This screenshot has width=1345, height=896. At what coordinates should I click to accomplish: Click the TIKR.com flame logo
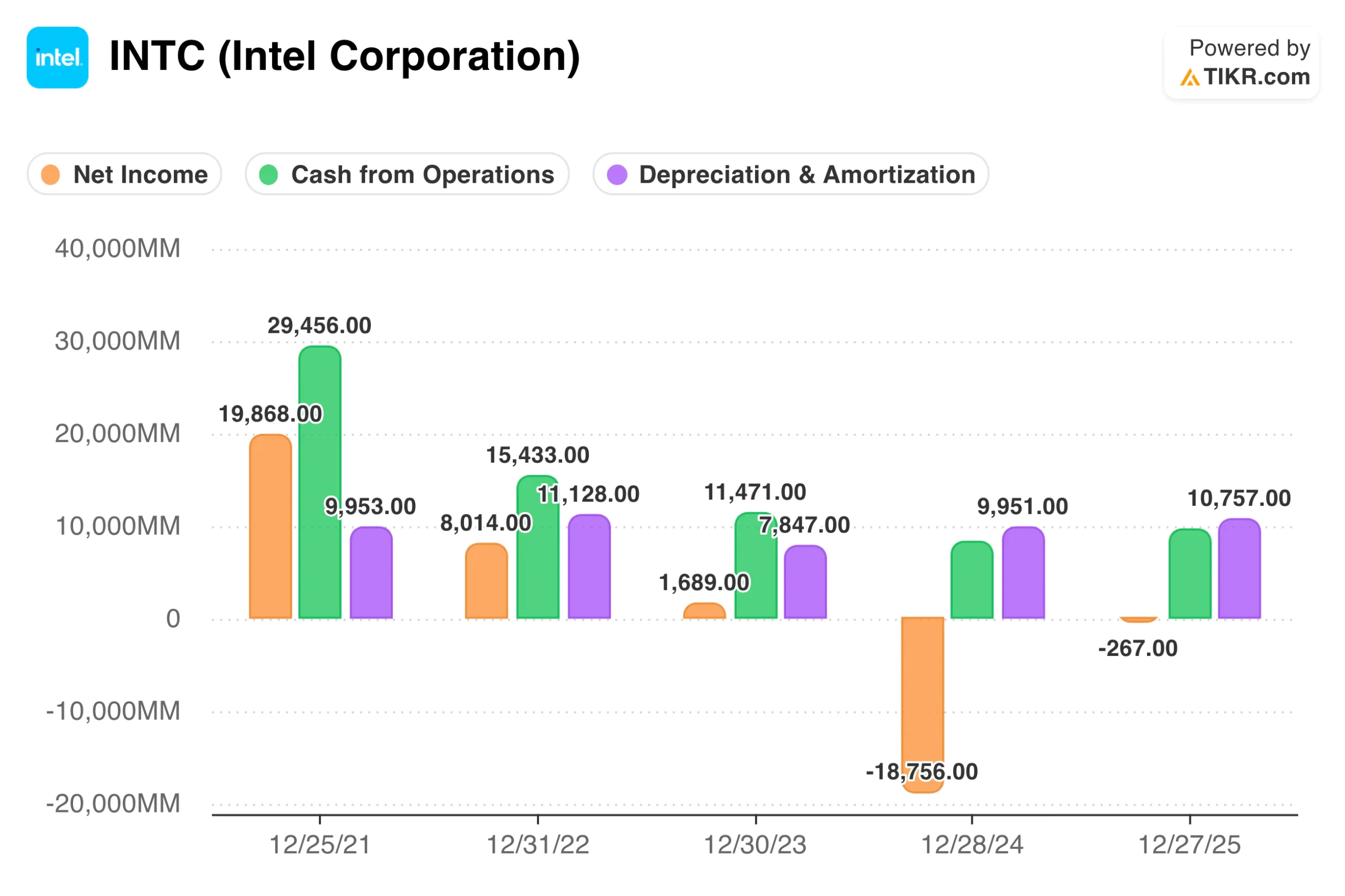pyautogui.click(x=1191, y=78)
